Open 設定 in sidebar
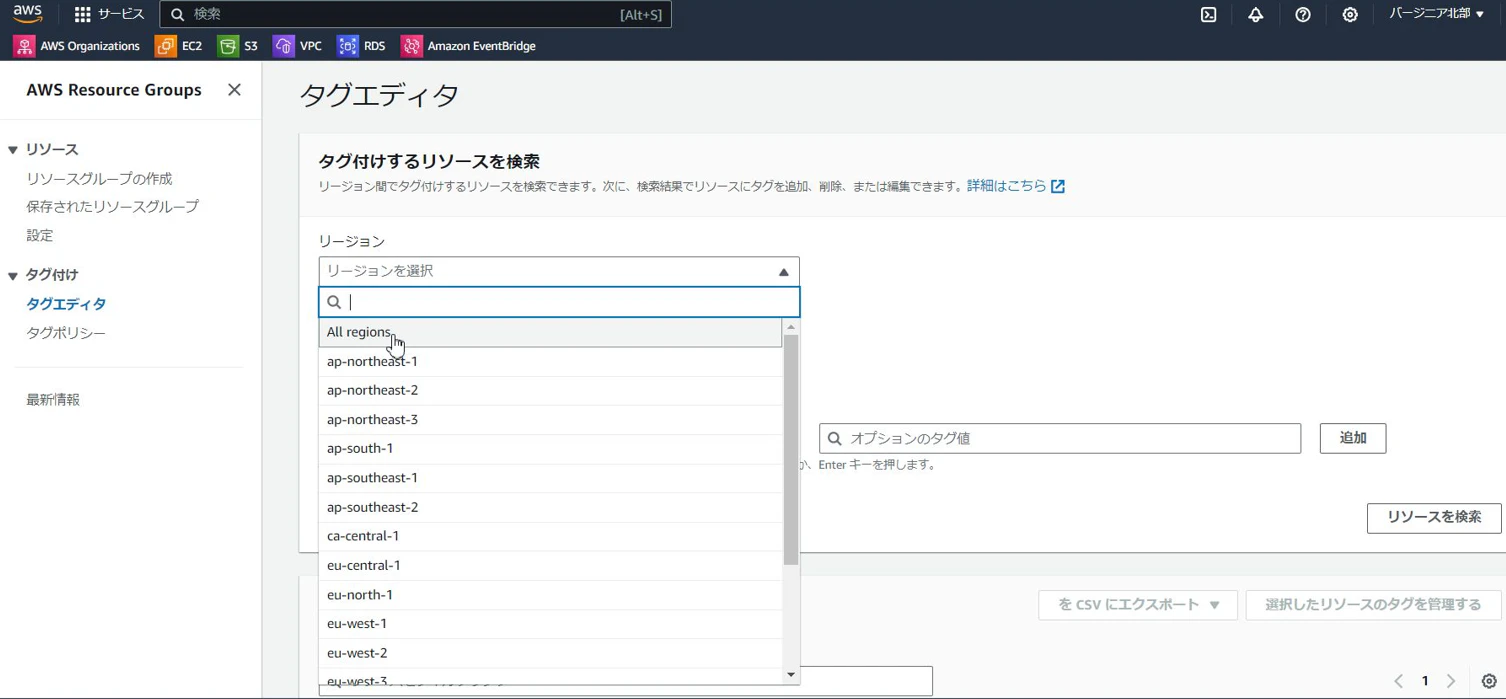Screen dimensions: 1506x699 click(40, 236)
